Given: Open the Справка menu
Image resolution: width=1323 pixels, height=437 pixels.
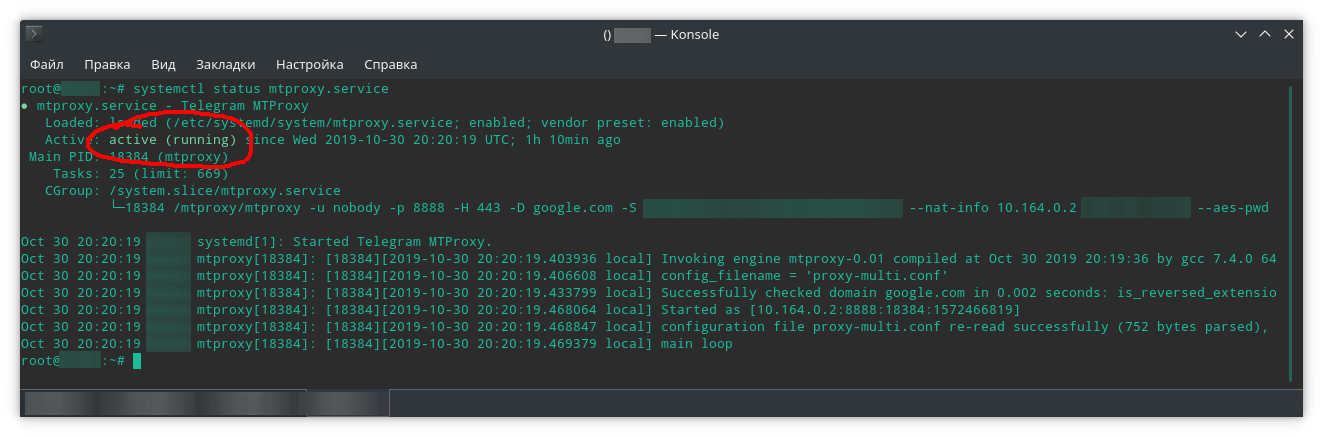Looking at the screenshot, I should pyautogui.click(x=390, y=64).
